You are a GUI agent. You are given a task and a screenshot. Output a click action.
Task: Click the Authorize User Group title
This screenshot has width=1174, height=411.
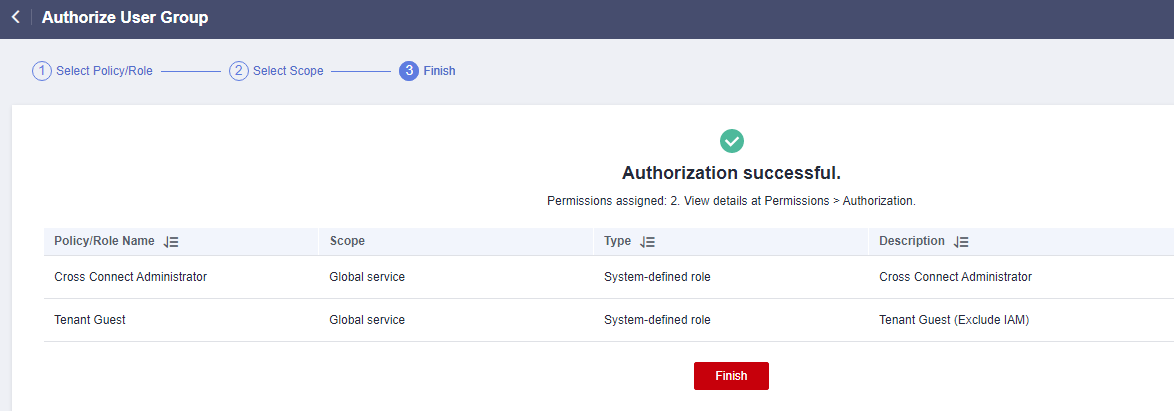(x=125, y=17)
